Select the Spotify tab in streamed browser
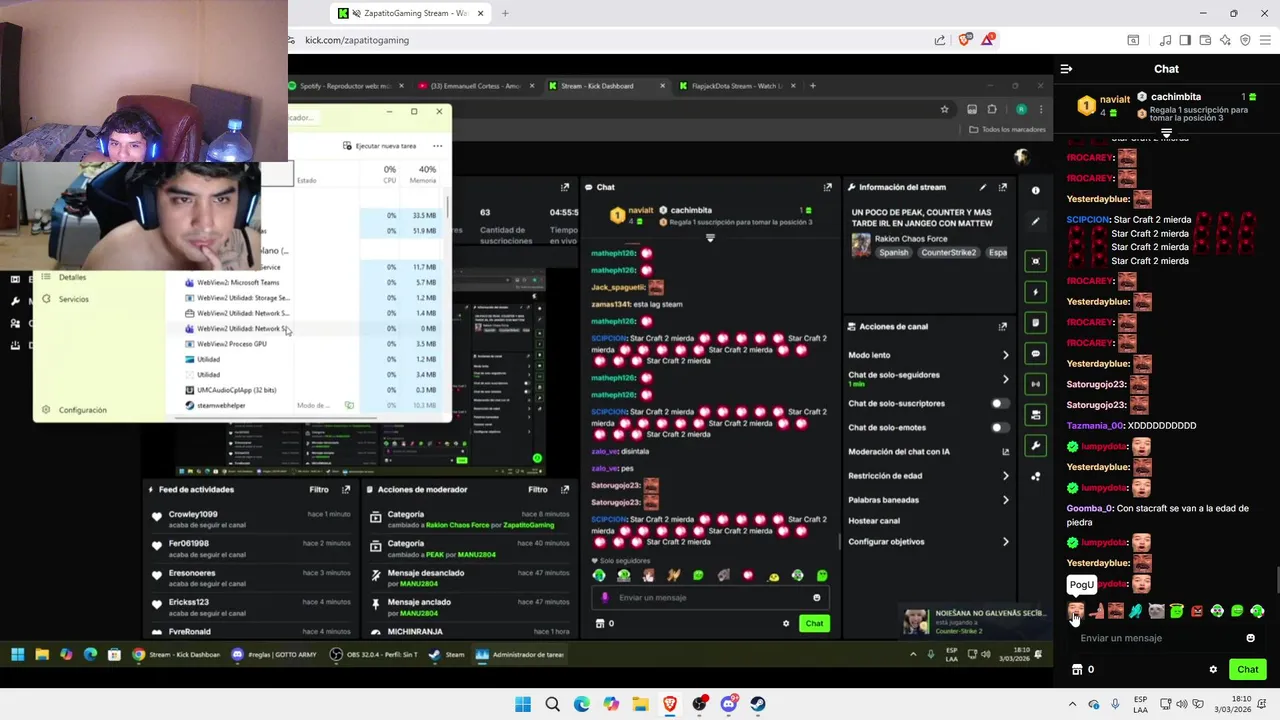Viewport: 1280px width, 720px height. tap(347, 86)
